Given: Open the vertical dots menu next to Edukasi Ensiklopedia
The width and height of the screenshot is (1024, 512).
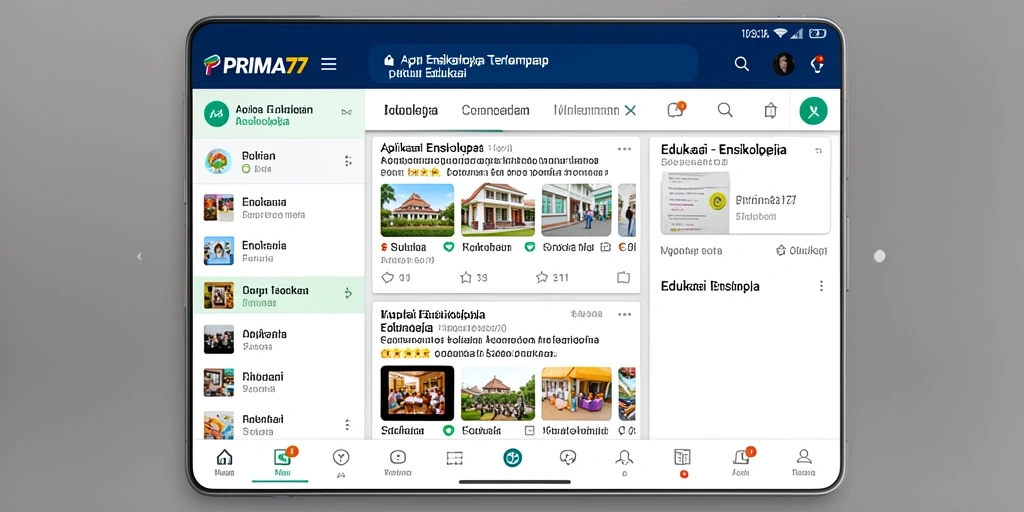Looking at the screenshot, I should [x=821, y=286].
